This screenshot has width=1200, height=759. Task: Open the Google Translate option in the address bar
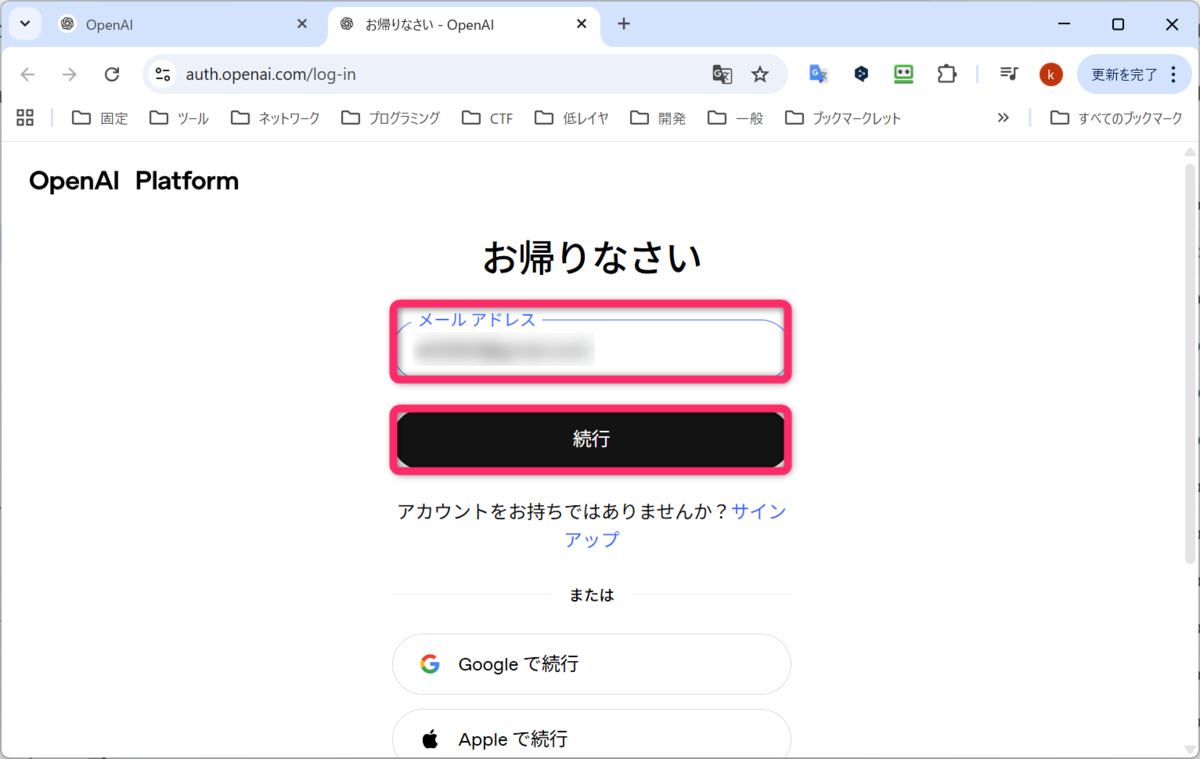(722, 74)
